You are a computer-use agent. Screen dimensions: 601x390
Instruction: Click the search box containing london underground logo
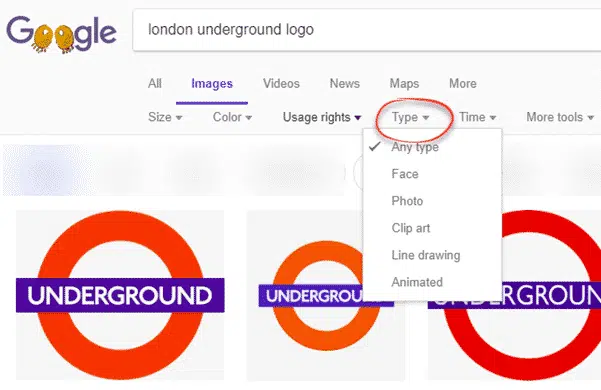pyautogui.click(x=367, y=30)
